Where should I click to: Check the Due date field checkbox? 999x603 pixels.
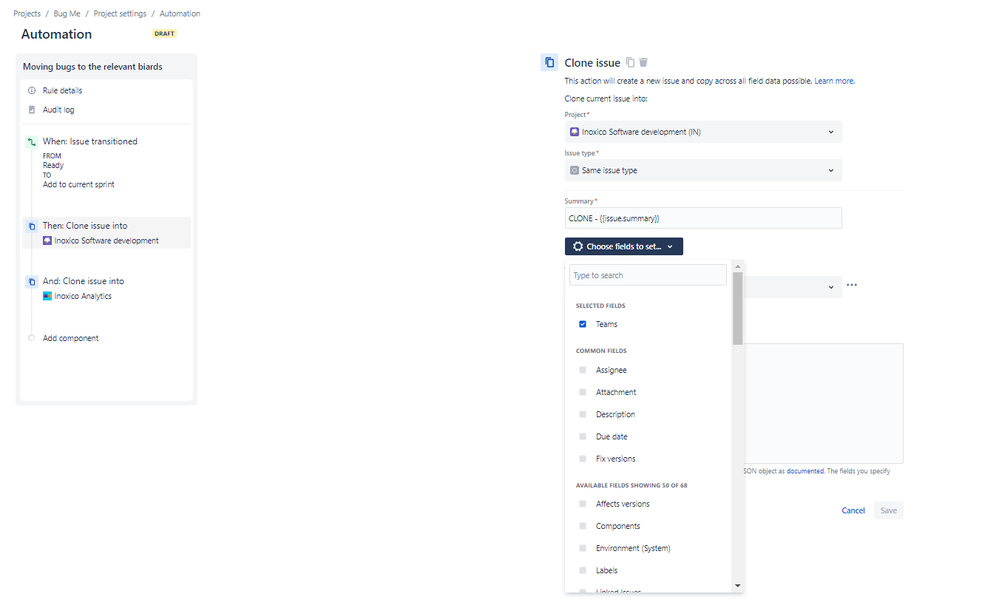[x=582, y=437]
